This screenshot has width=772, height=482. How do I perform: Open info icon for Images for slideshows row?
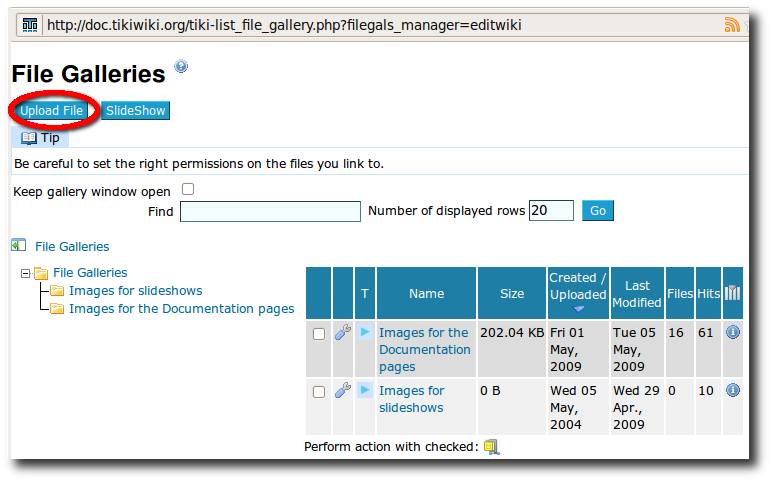point(733,390)
